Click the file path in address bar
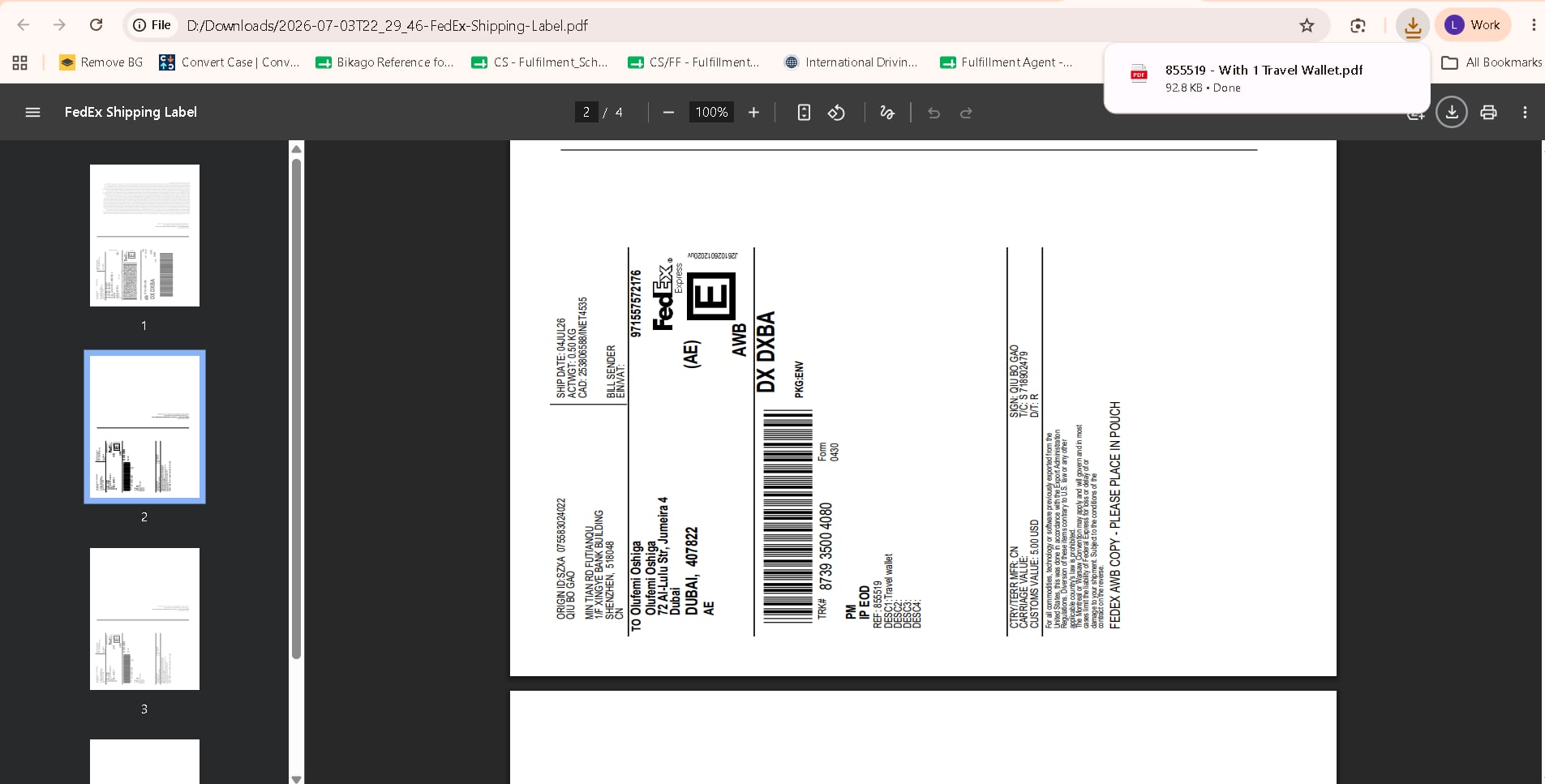The height and width of the screenshot is (784, 1545). pos(388,25)
